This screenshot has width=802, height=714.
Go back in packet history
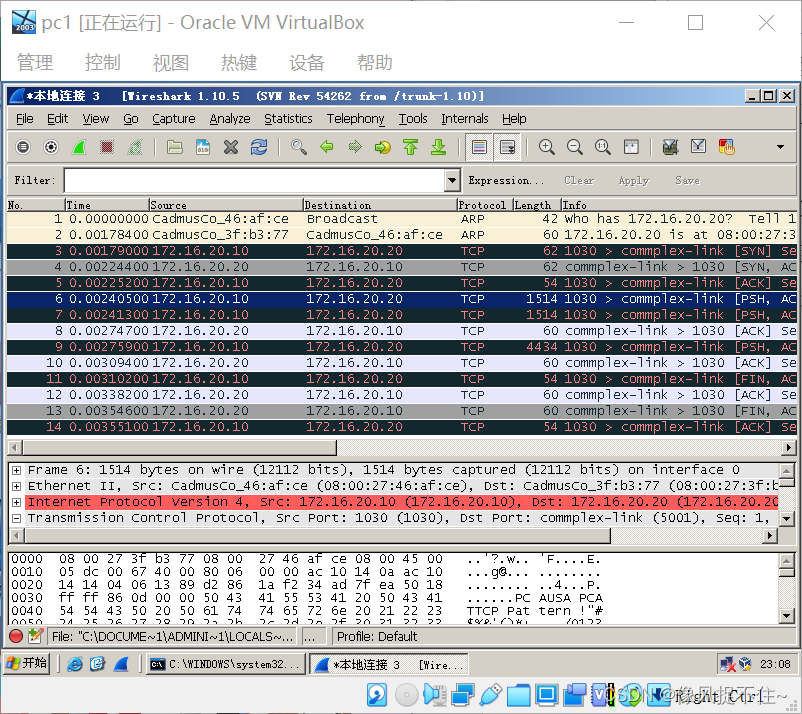[x=327, y=147]
